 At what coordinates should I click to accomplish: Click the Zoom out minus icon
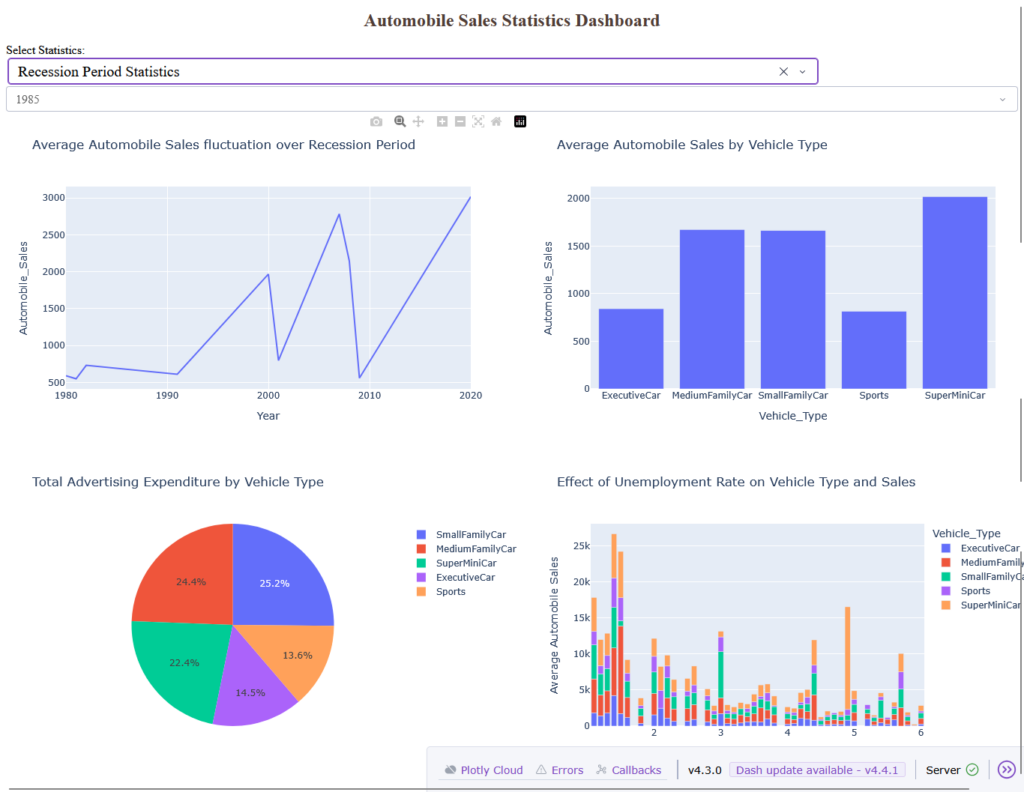point(460,121)
